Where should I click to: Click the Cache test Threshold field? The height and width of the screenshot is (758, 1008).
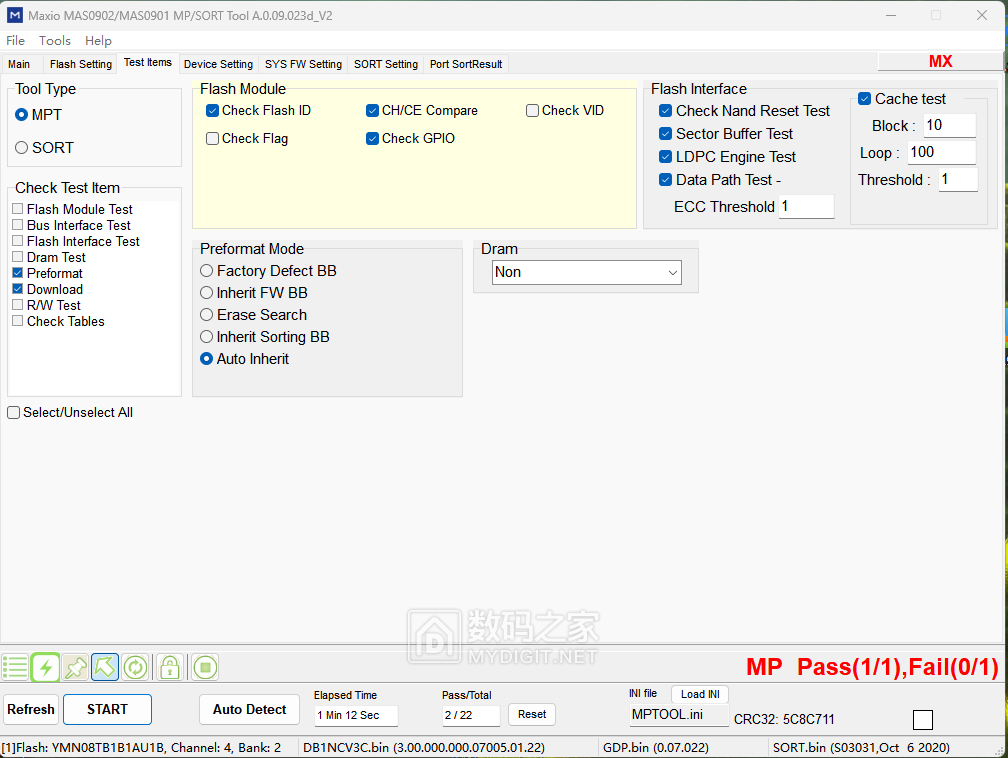click(x=958, y=179)
